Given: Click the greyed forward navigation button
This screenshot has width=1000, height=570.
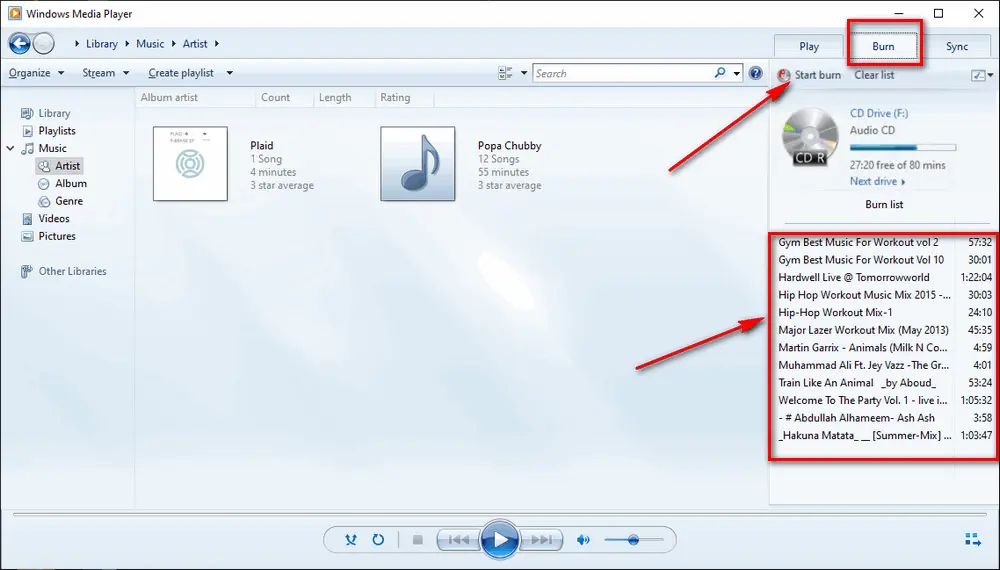Looking at the screenshot, I should click(43, 43).
